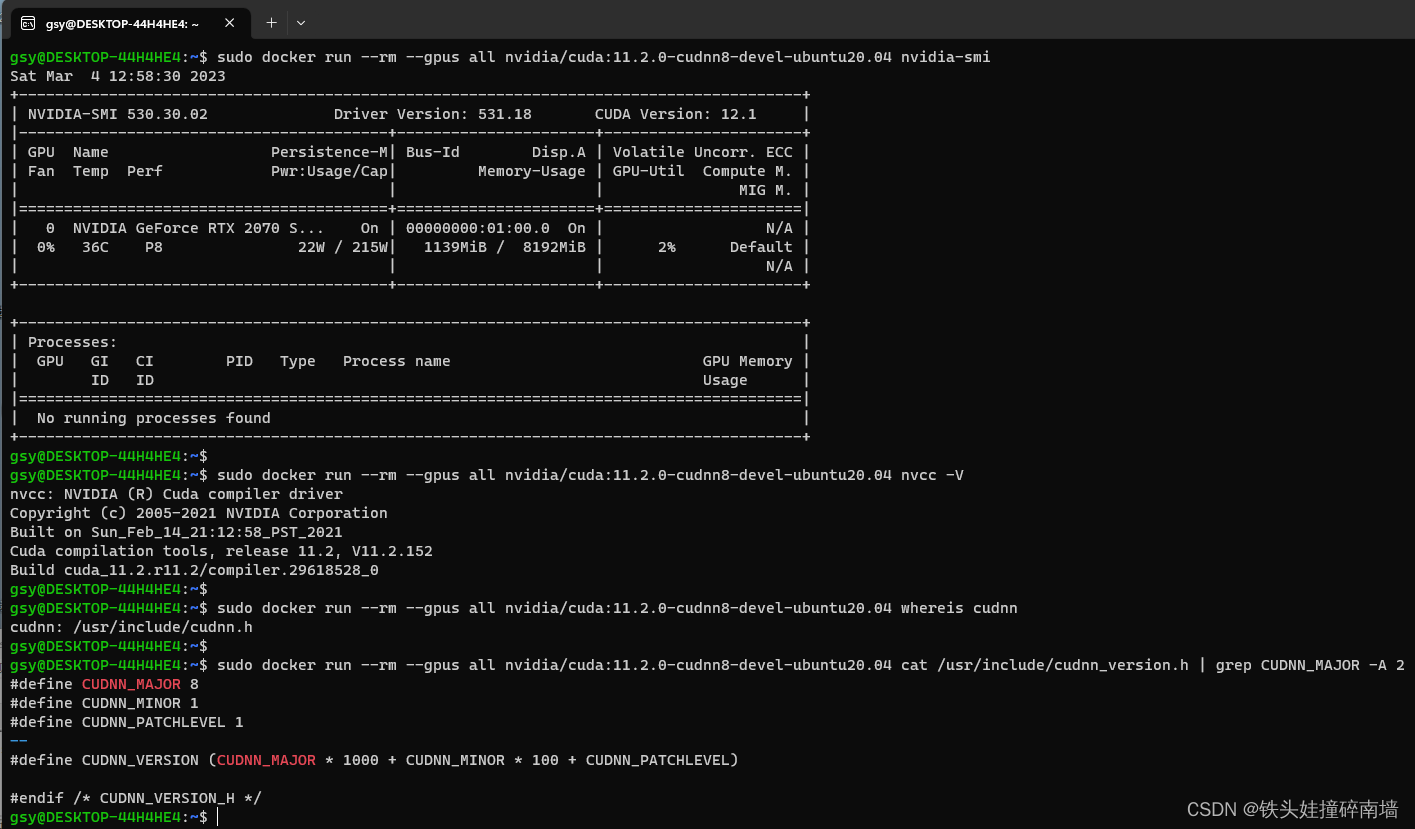
Task: Click the 00000000:01:00.0 bus ID
Action: (x=478, y=228)
